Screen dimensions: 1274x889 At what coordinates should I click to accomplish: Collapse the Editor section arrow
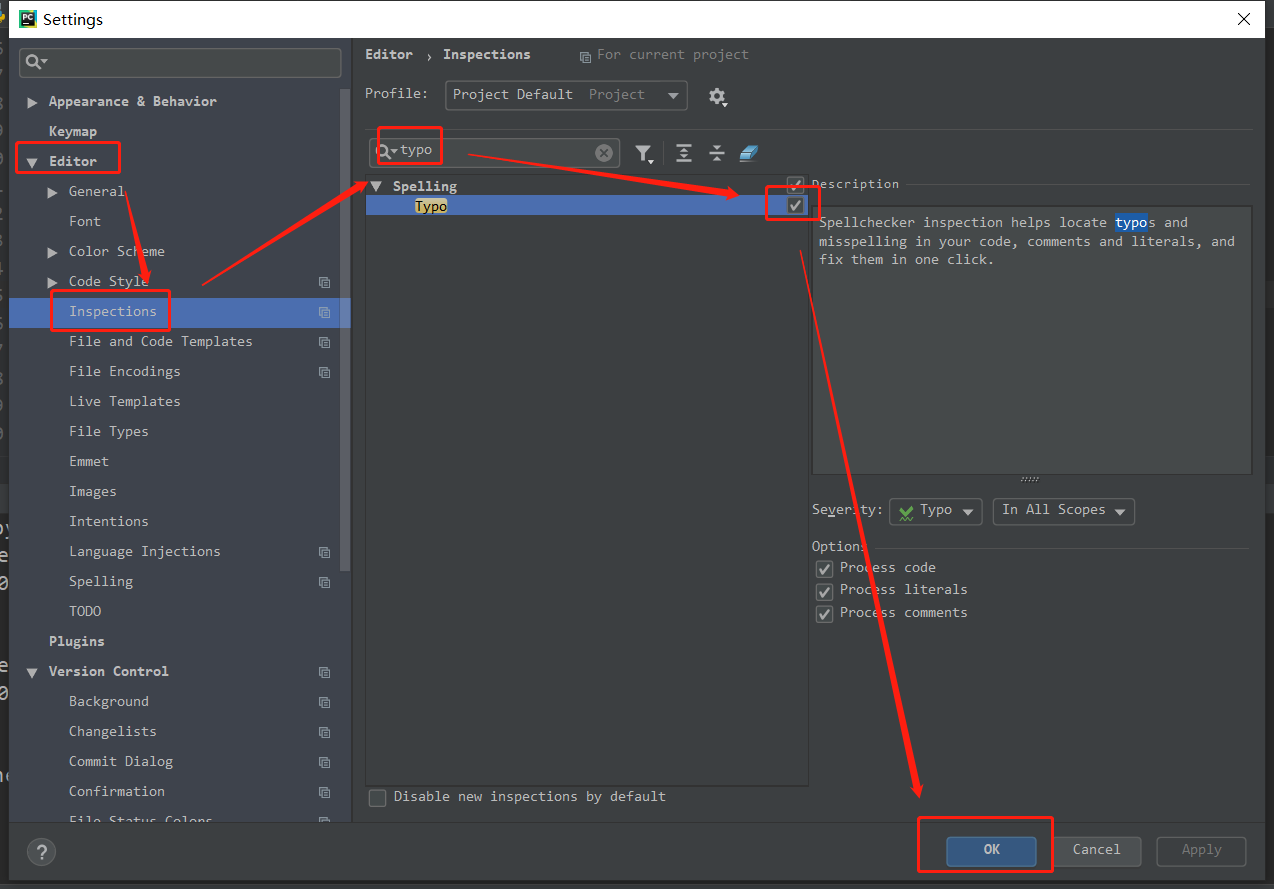pyautogui.click(x=32, y=162)
